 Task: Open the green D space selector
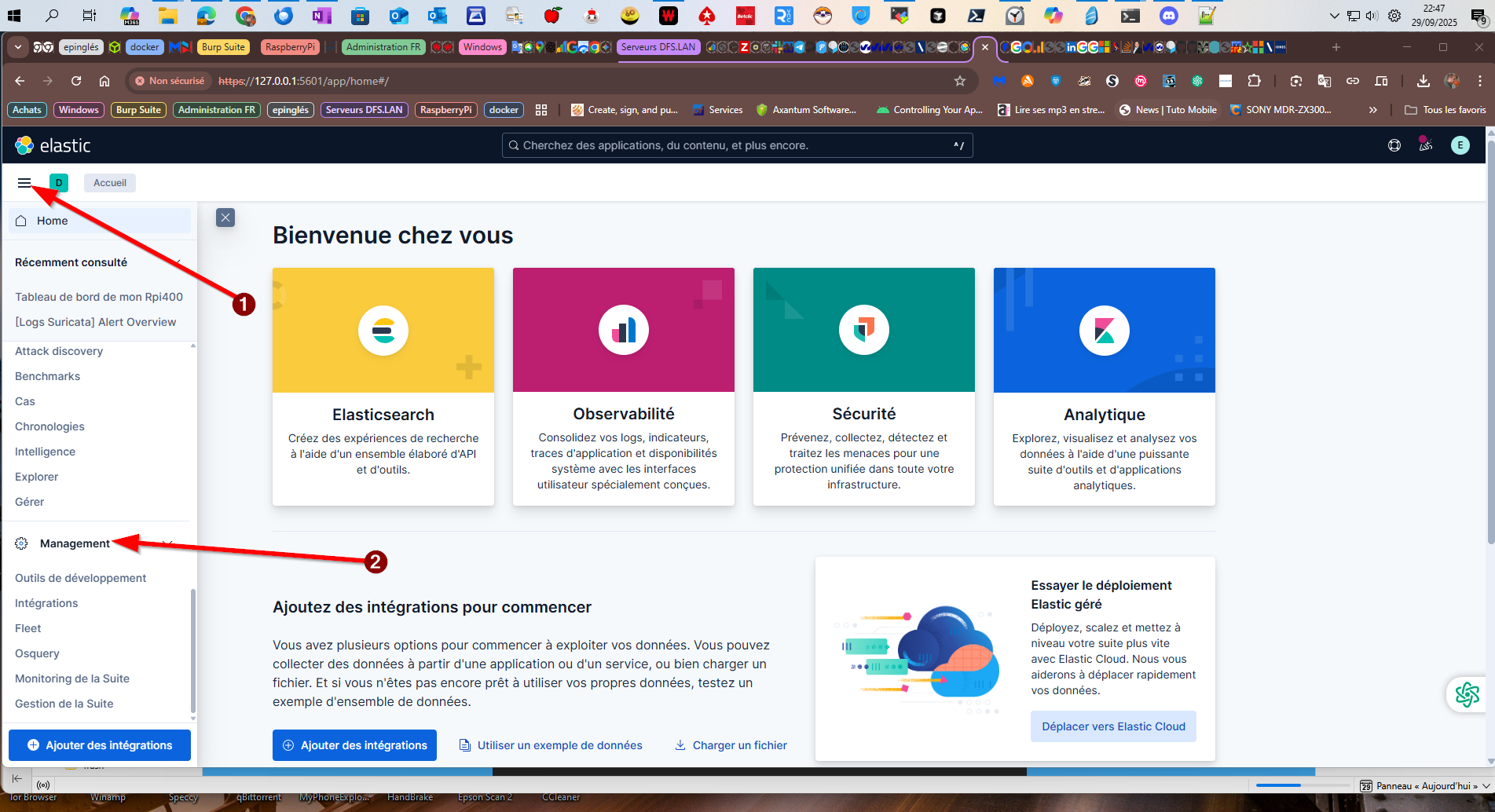coord(59,183)
